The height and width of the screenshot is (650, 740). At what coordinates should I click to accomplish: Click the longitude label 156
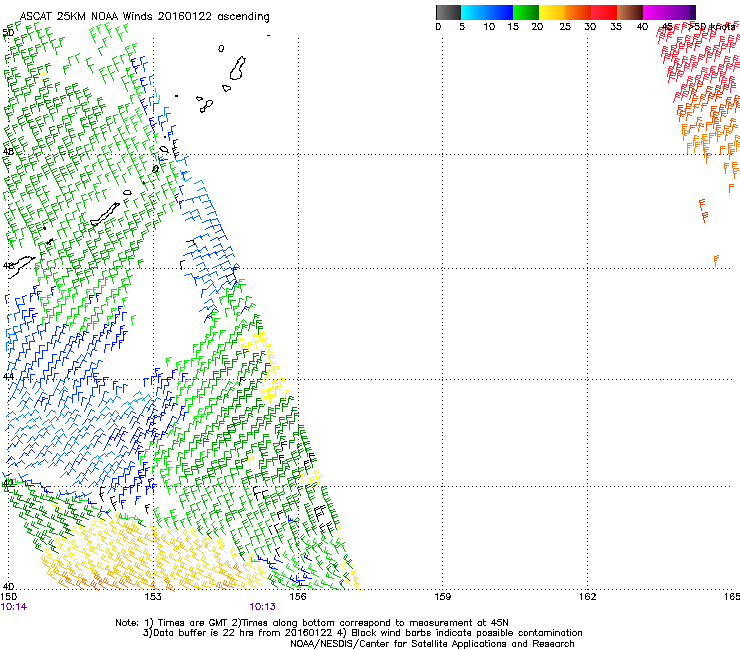coord(298,597)
